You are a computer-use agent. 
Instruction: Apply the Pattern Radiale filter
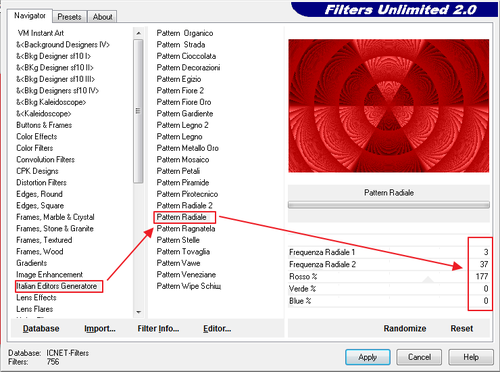click(368, 357)
